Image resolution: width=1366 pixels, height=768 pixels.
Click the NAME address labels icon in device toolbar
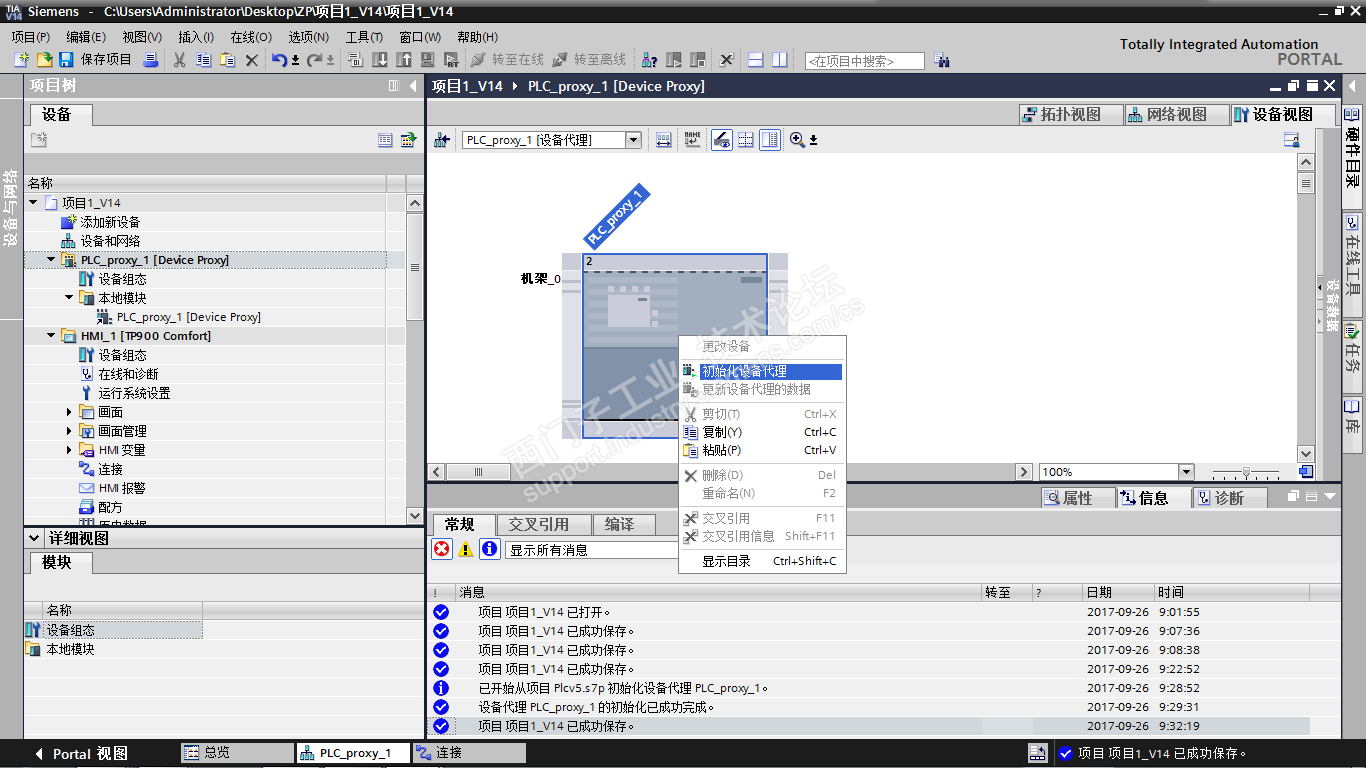pos(692,140)
